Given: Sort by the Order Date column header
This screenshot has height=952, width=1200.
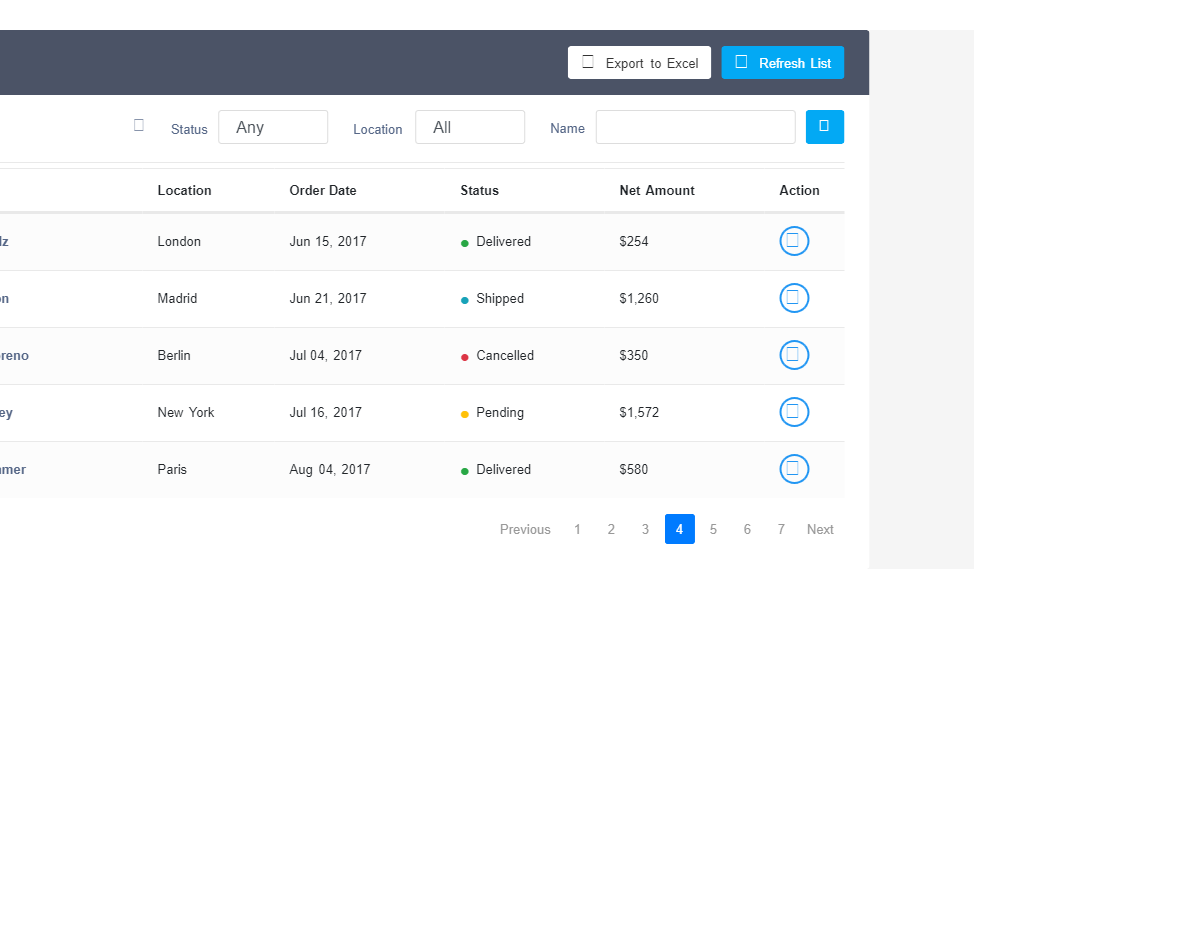Looking at the screenshot, I should (323, 190).
